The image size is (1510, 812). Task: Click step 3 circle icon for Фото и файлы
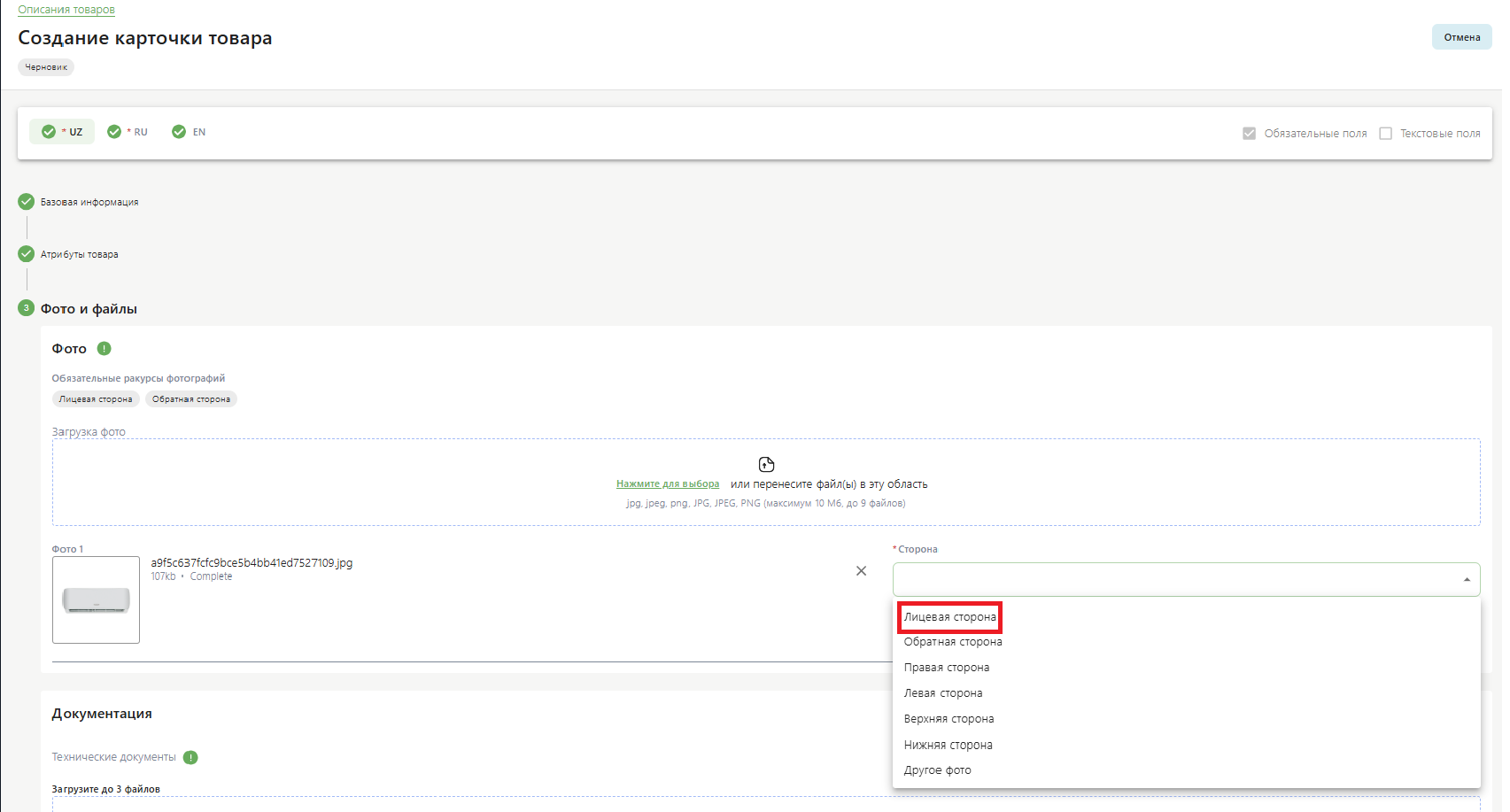27,308
